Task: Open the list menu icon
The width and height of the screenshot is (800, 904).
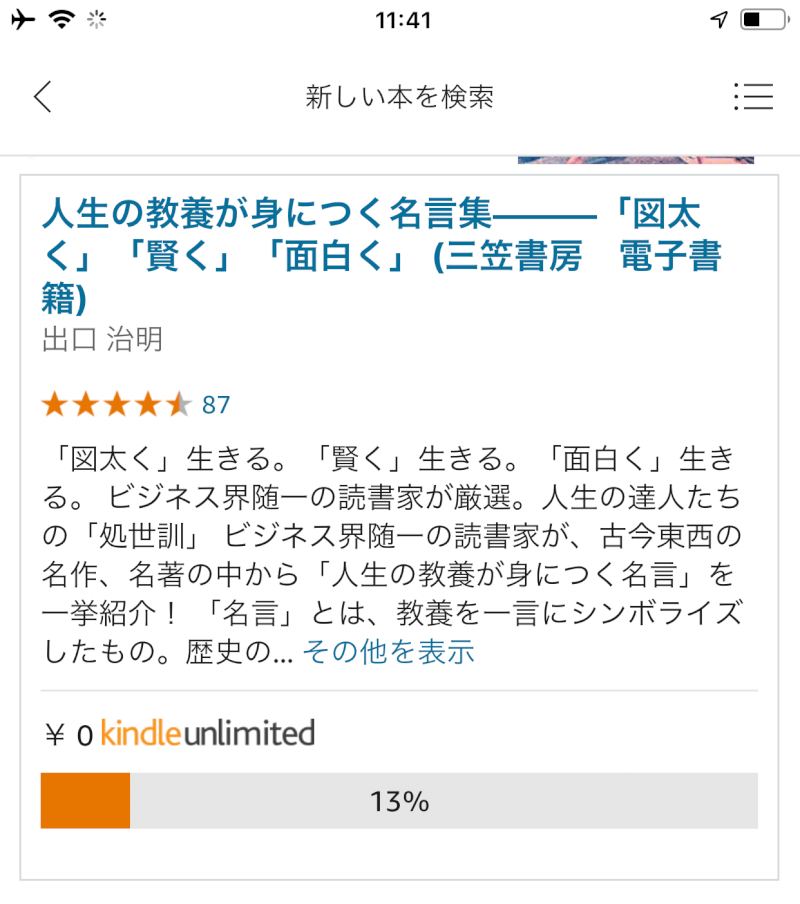Action: coord(753,96)
